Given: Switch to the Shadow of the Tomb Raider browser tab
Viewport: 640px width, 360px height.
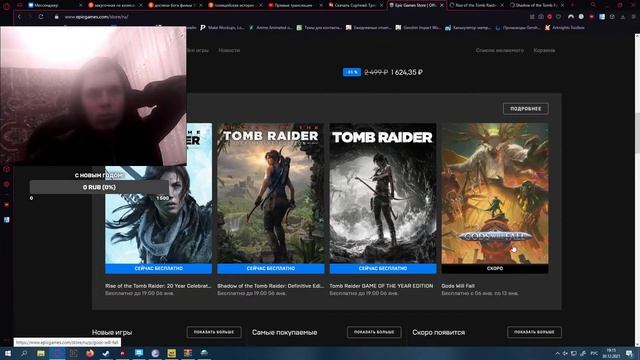Looking at the screenshot, I should point(537,5).
